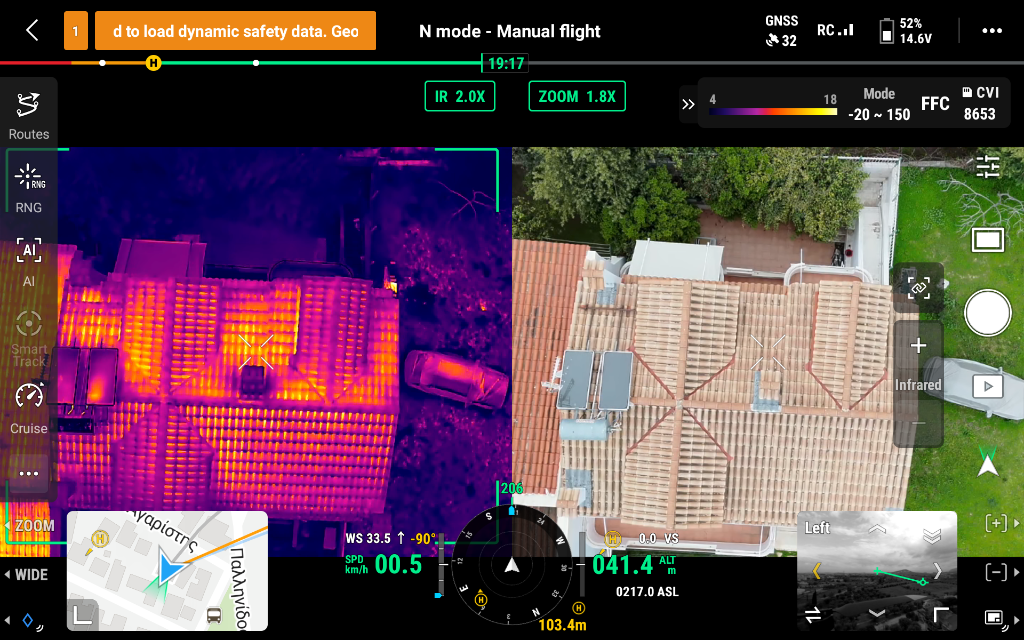Tap the H home point on battery bar
This screenshot has height=640, width=1024.
click(153, 63)
